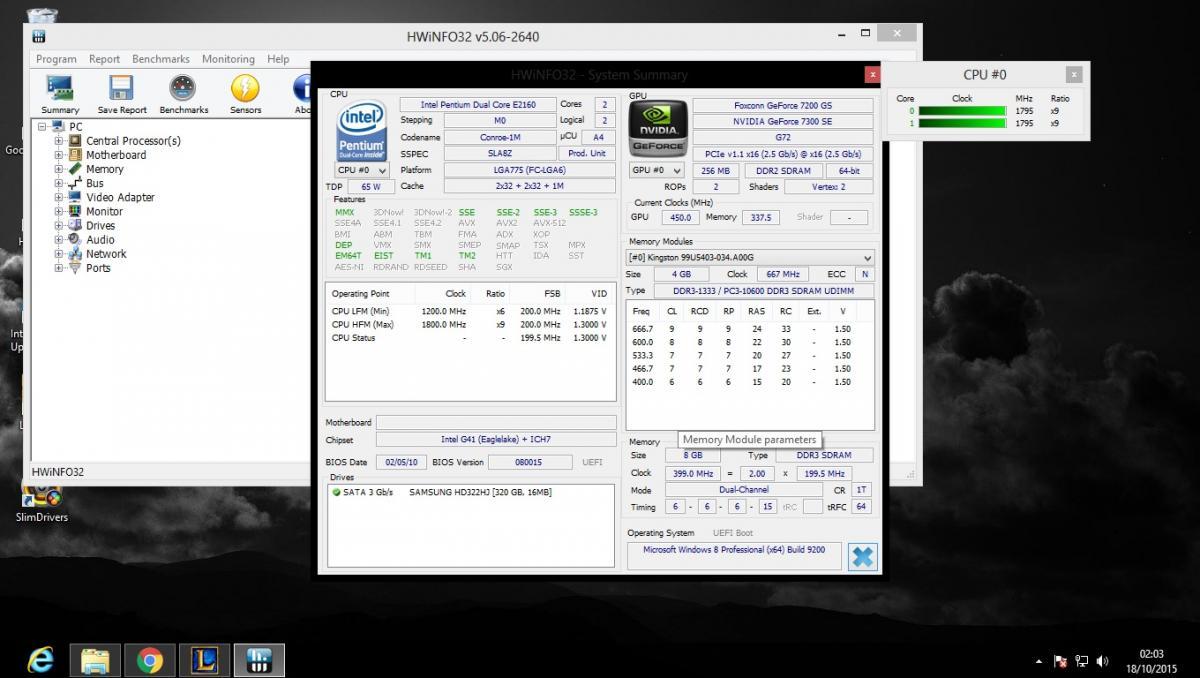1200x678 pixels.
Task: Click the NVIDIA GeForce 7300 SE field
Action: [783, 121]
